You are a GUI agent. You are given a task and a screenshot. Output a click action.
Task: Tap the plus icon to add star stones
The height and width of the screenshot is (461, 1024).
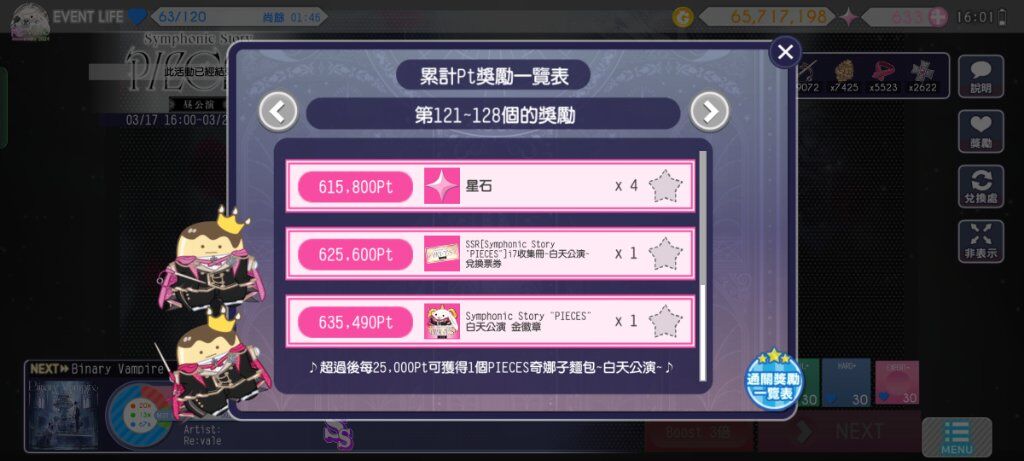coord(937,17)
